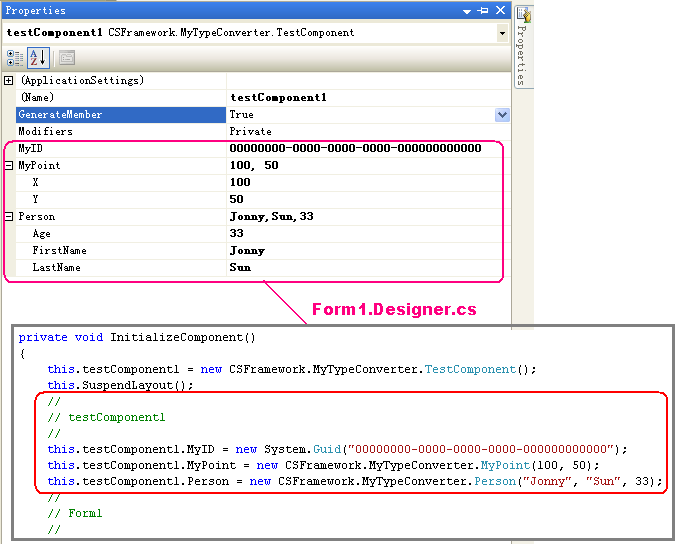The image size is (678, 544).
Task: Select the MyPoint property label
Action: 39,166
